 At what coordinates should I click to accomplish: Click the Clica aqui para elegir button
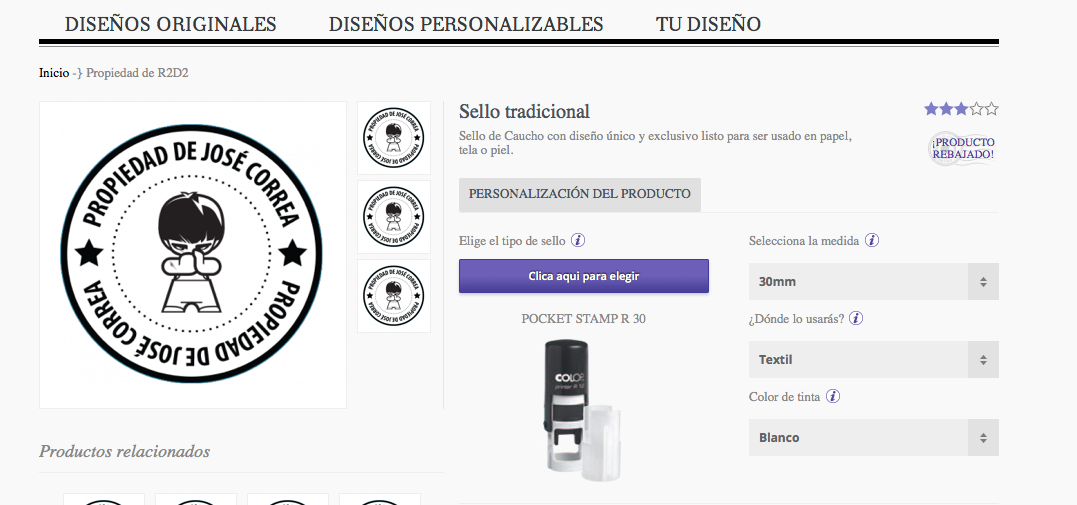pos(584,276)
